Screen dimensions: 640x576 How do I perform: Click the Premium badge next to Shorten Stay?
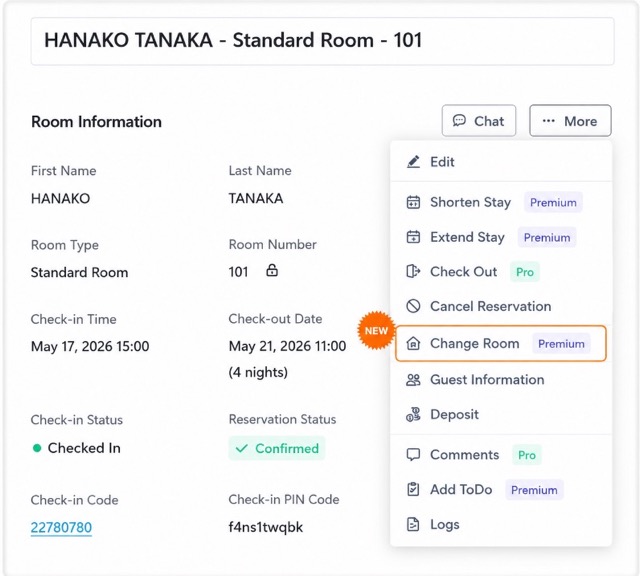click(553, 202)
